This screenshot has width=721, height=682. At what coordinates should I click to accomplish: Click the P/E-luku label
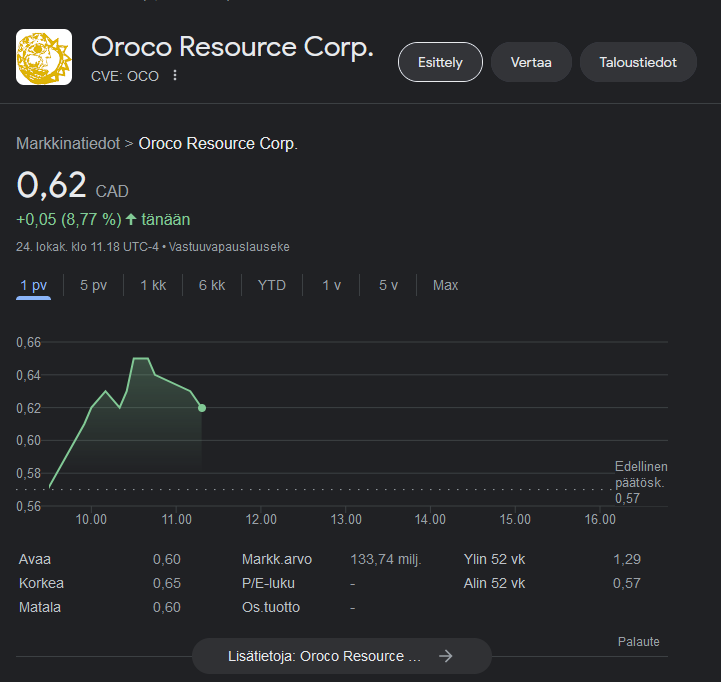pyautogui.click(x=268, y=583)
